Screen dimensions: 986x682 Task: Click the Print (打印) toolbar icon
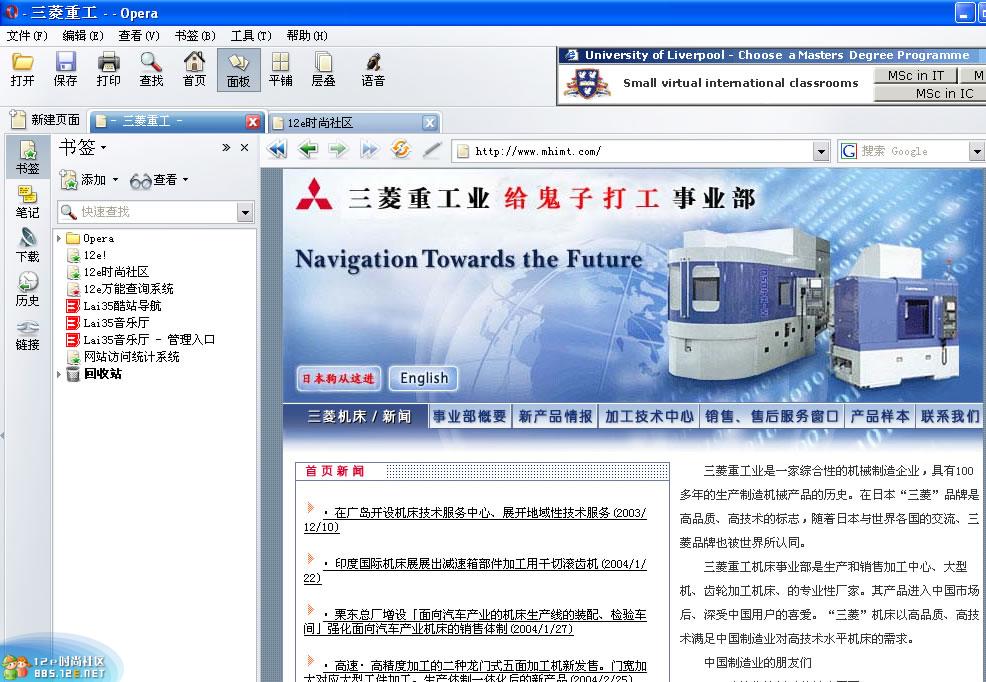[108, 70]
